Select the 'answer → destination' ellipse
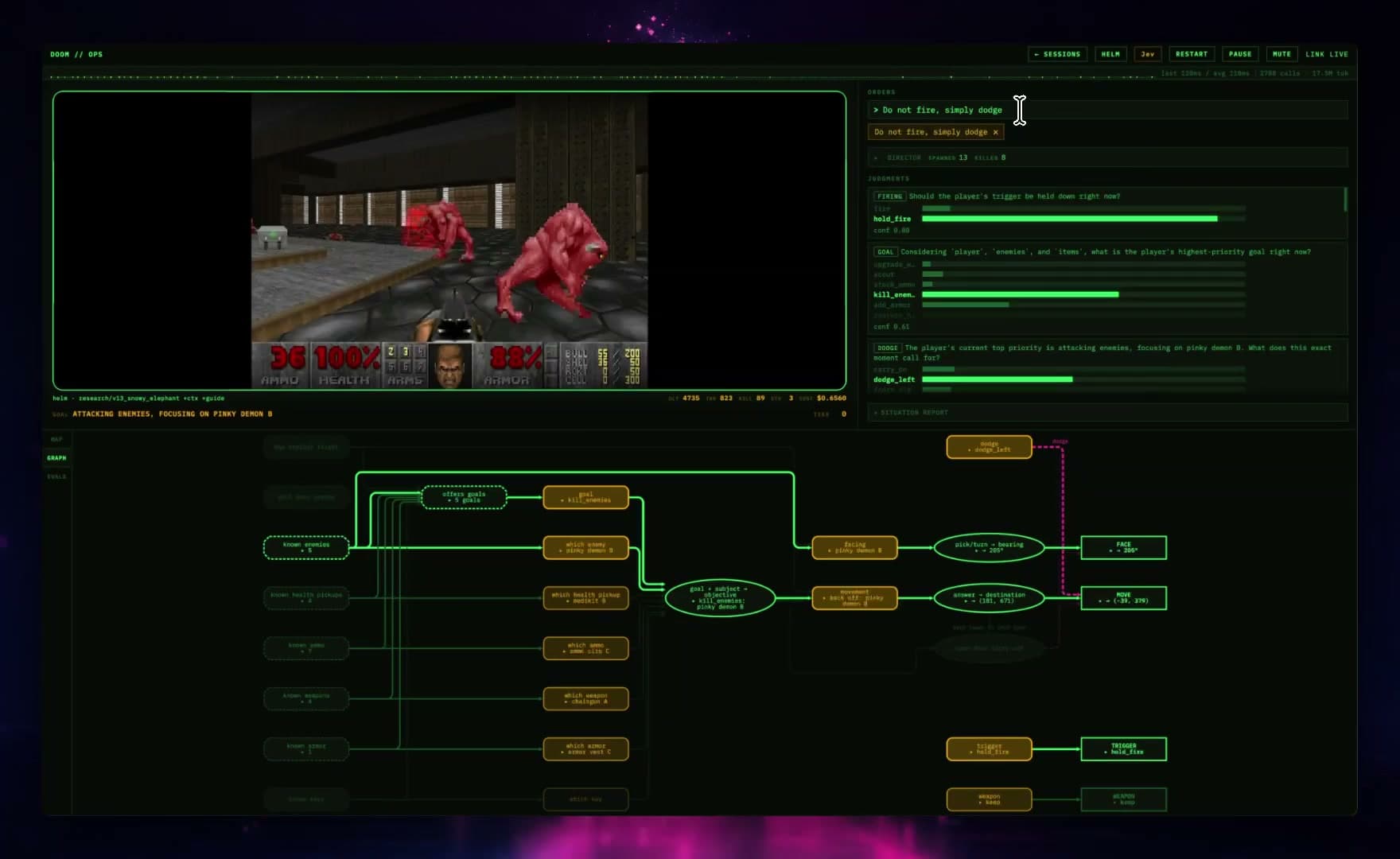Viewport: 1400px width, 859px height. [x=989, y=597]
